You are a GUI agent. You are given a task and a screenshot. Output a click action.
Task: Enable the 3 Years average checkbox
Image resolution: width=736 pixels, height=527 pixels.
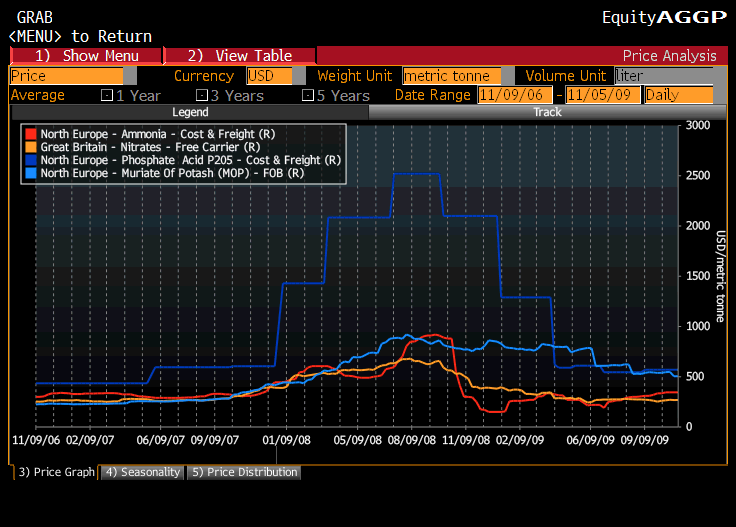coord(201,96)
